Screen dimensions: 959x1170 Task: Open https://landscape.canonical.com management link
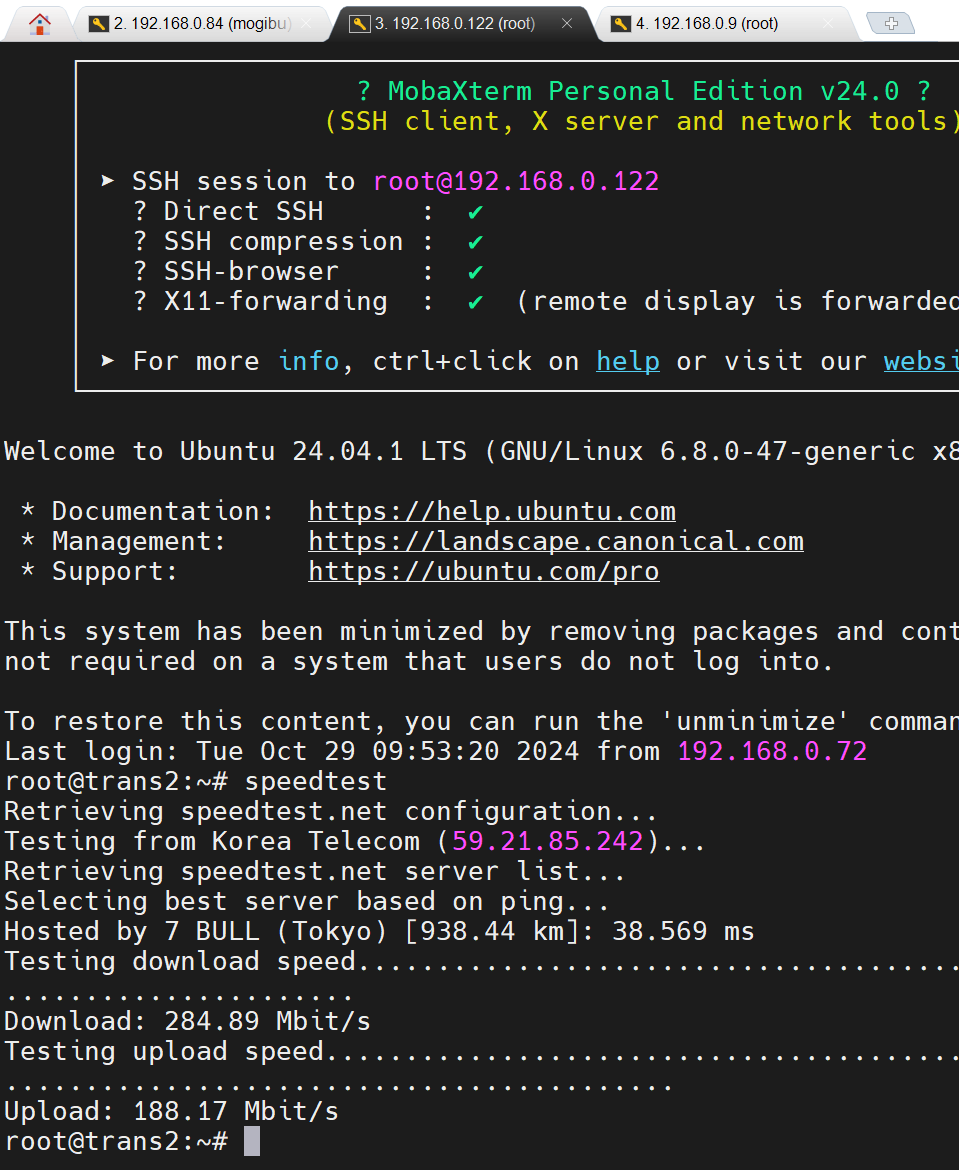coord(556,541)
